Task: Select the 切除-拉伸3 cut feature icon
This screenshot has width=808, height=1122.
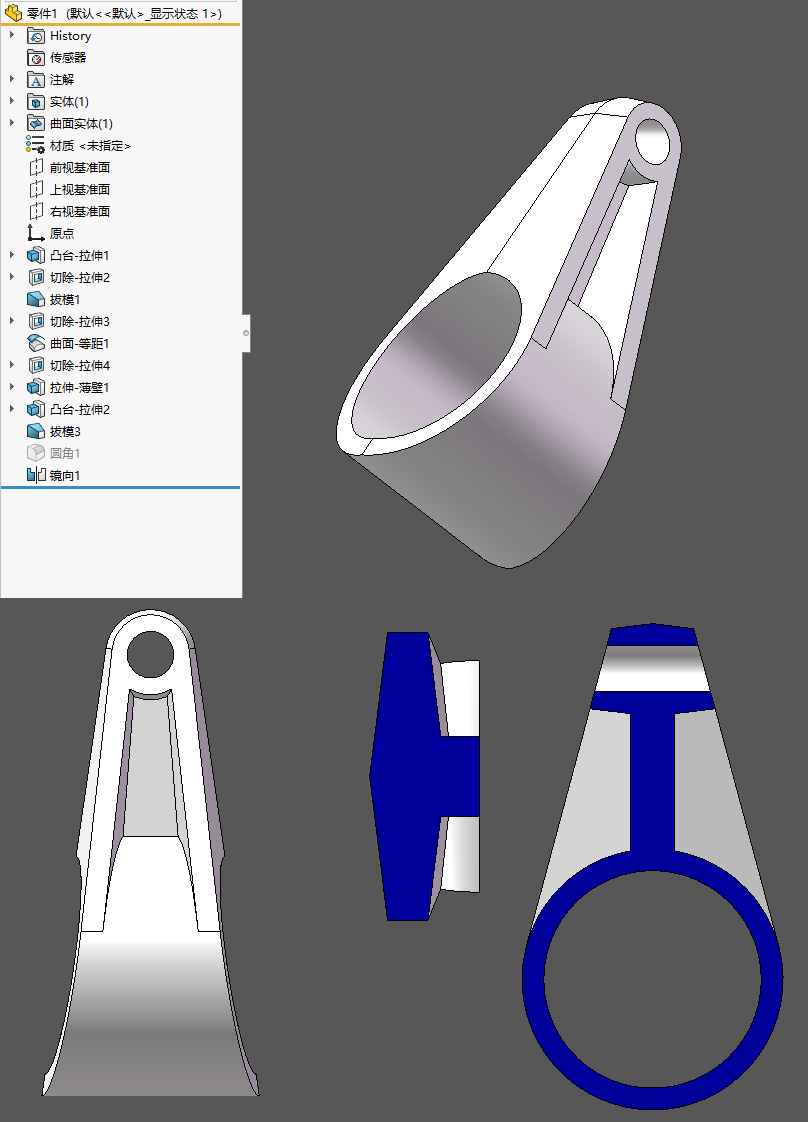Action: pyautogui.click(x=36, y=321)
